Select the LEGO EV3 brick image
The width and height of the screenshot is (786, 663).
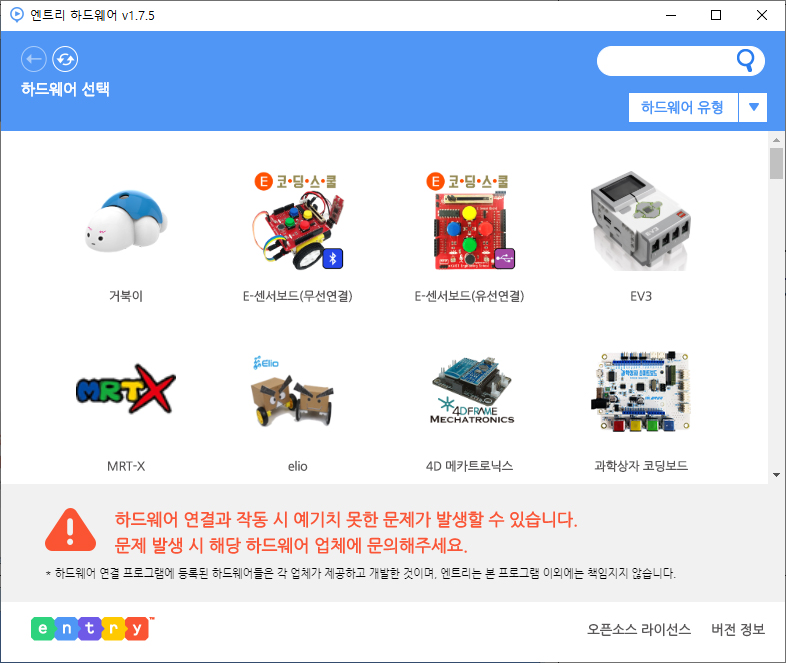(x=641, y=220)
